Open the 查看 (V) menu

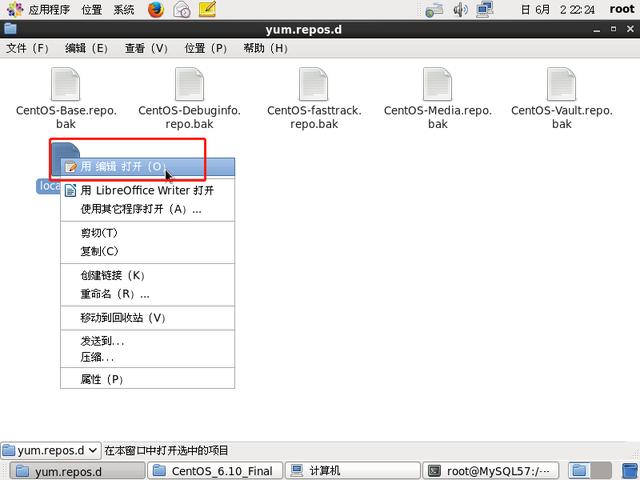click(146, 48)
